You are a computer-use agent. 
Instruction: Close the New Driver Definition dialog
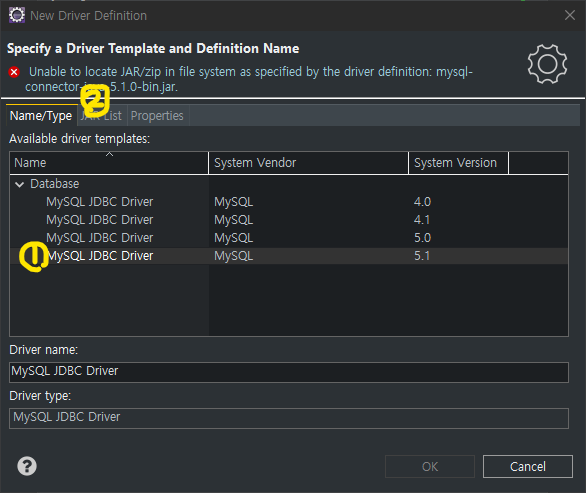click(570, 15)
